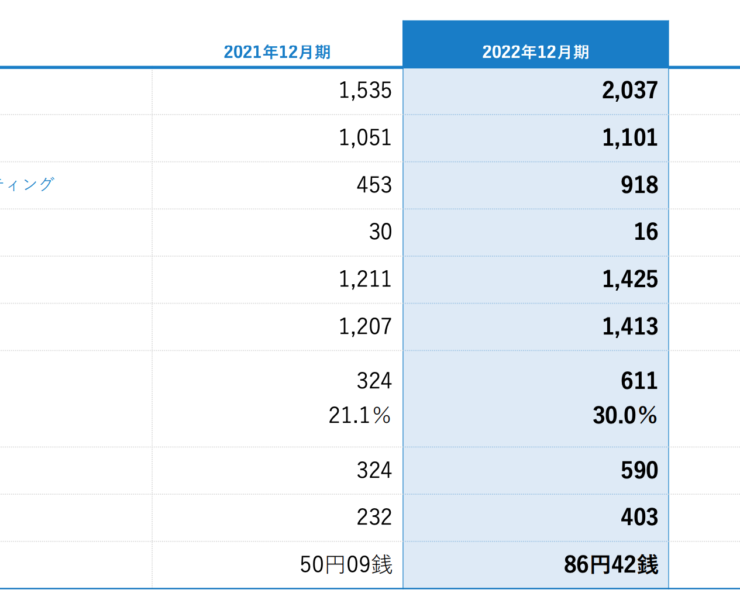Click the 2021年12月期 column header

click(x=277, y=52)
